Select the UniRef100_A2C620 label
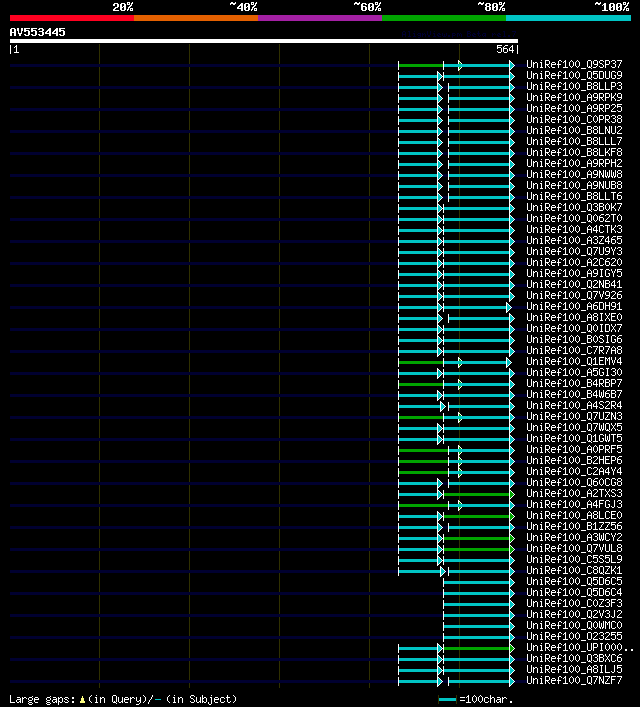 574,262
